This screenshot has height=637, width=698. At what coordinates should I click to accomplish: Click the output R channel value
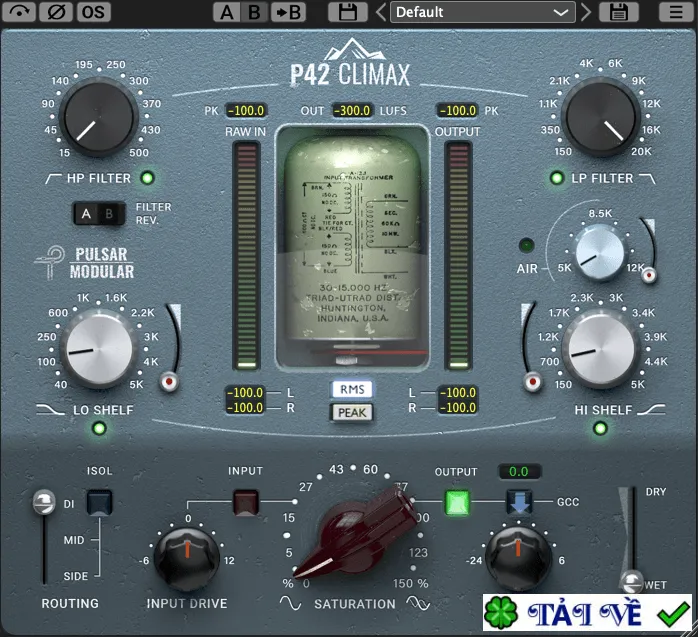(x=458, y=408)
